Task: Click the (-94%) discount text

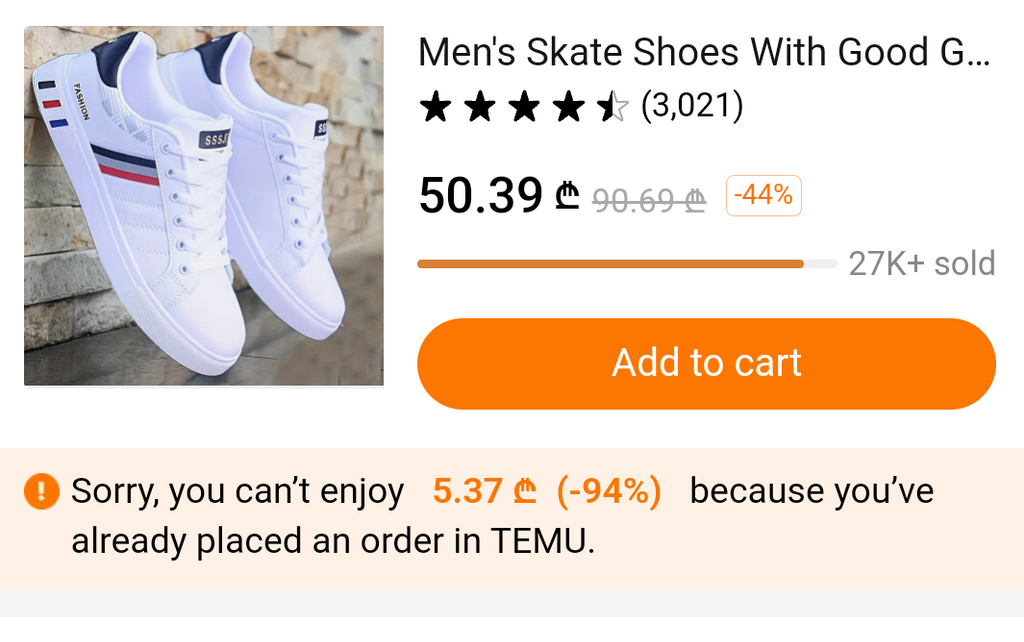Action: click(609, 492)
